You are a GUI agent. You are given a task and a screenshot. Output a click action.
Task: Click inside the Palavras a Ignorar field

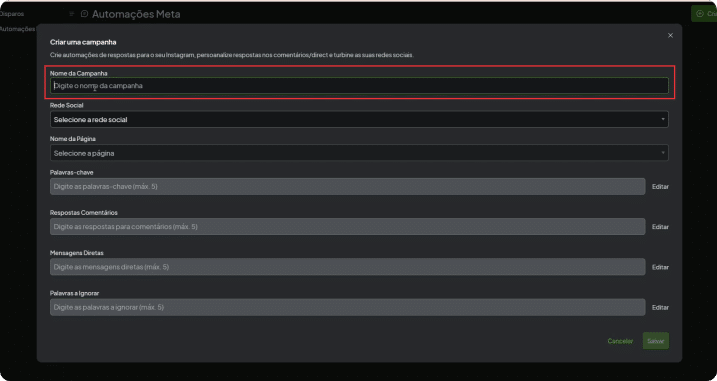click(x=348, y=307)
